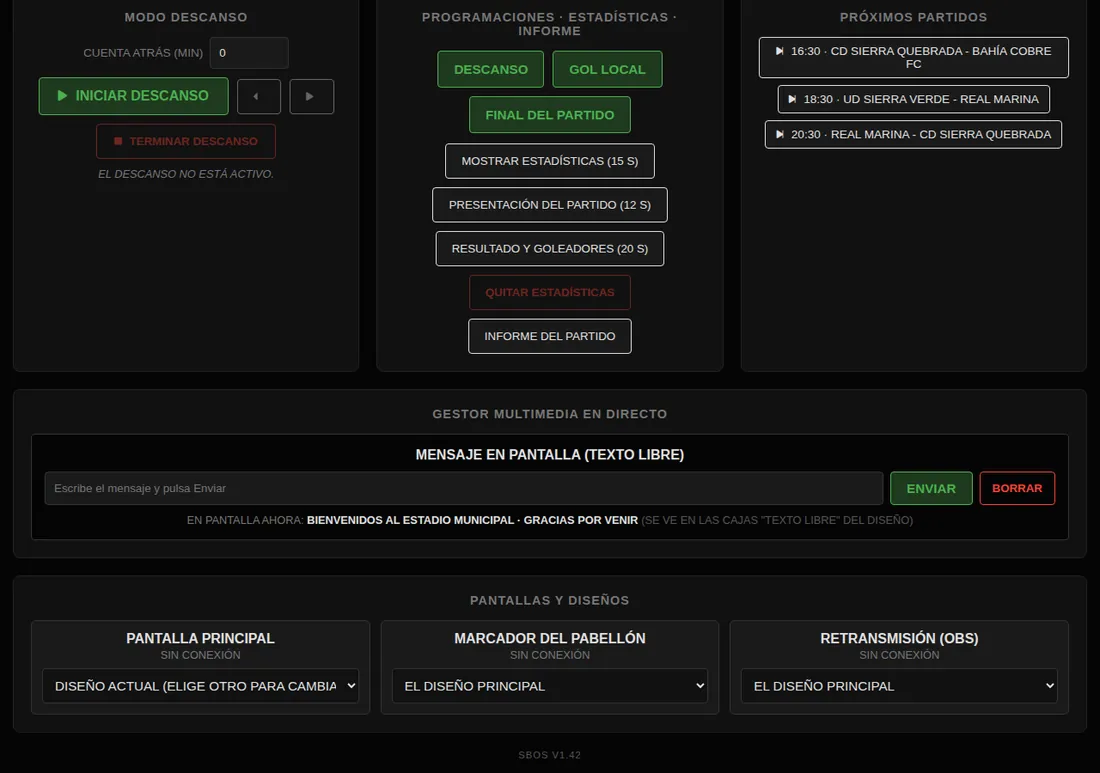Display Resultado y Goleadores (20 s)
Screen dimensions: 1100x773
click(x=550, y=248)
